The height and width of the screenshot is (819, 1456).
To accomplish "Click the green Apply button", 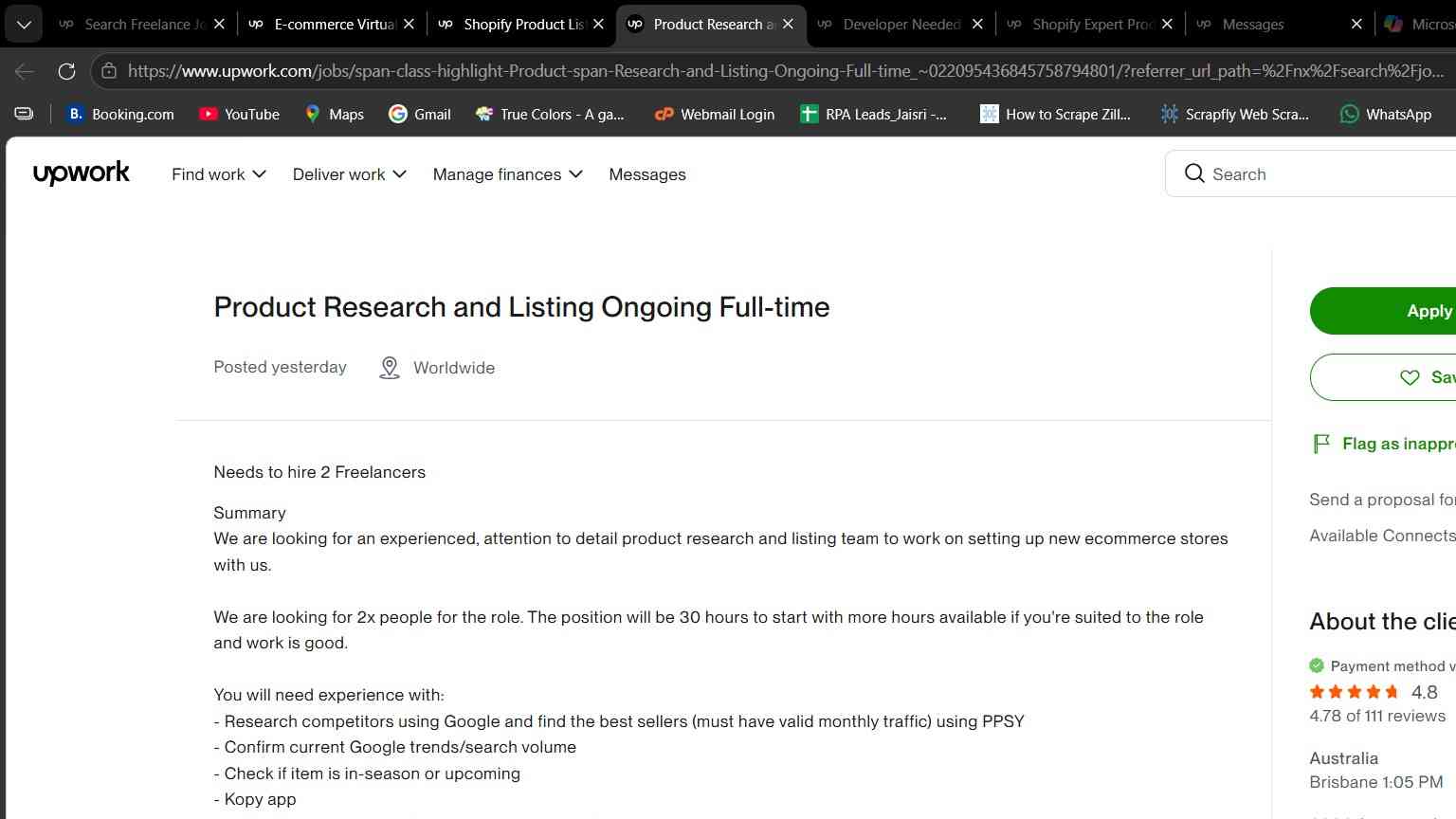I will (1383, 311).
